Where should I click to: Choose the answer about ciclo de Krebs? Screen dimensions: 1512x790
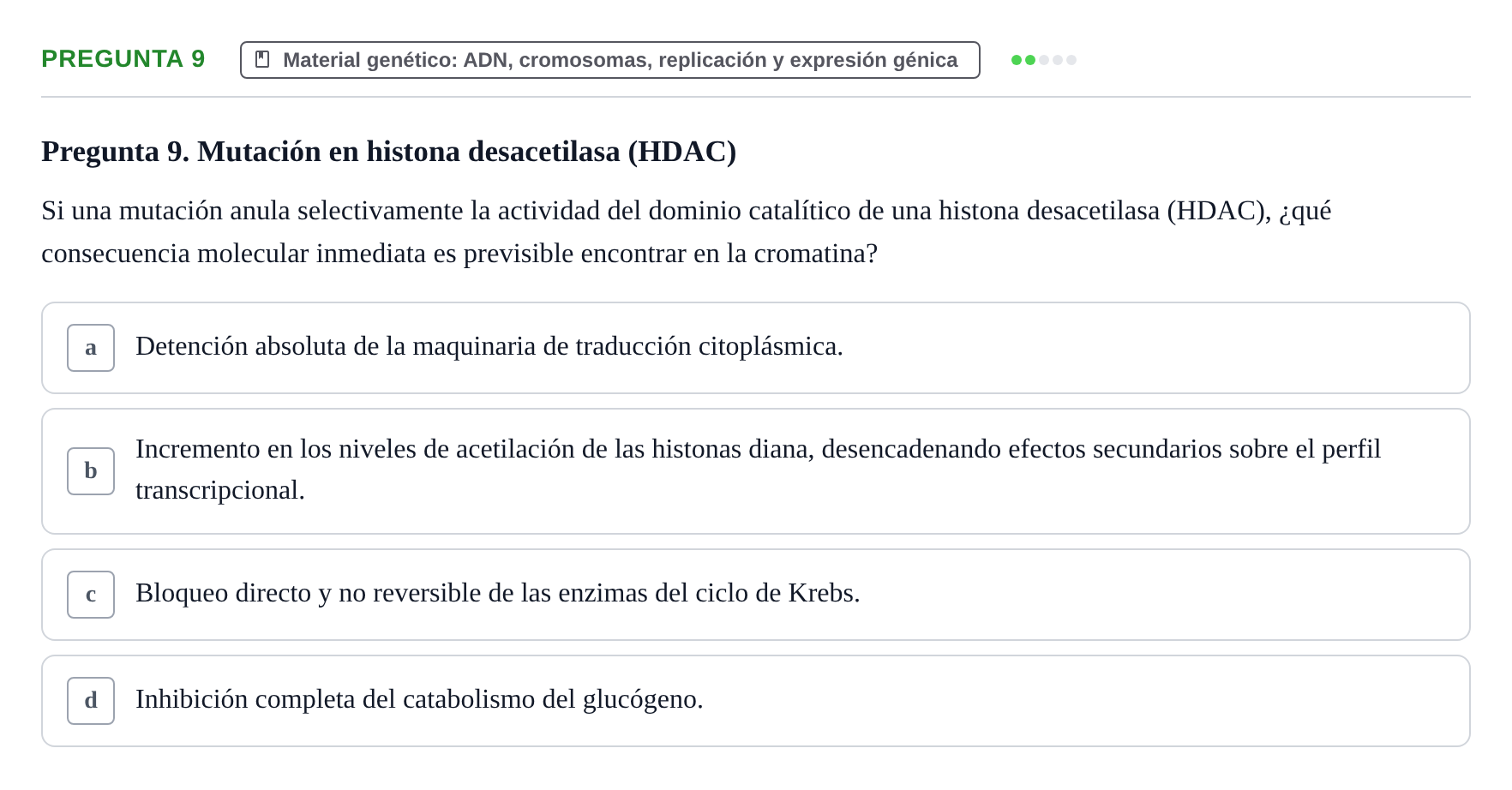point(756,595)
